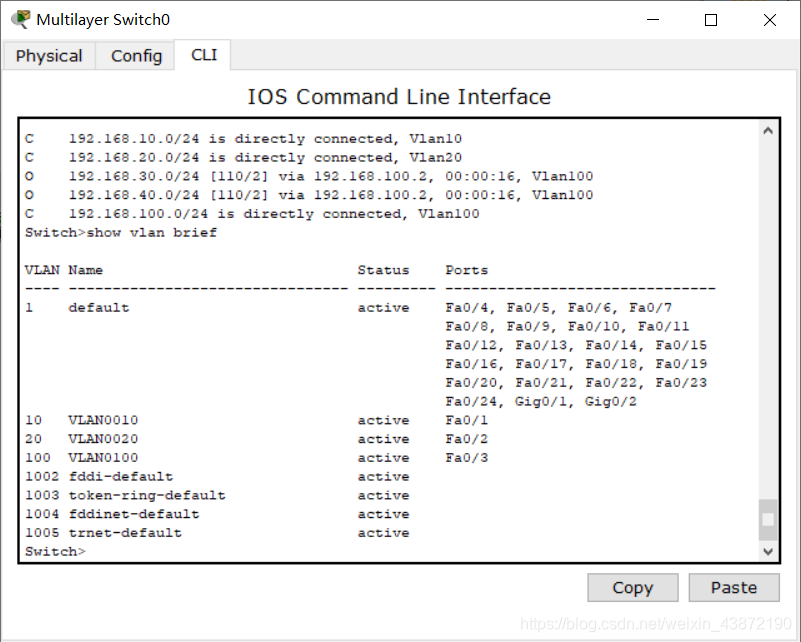Click the Ports column header
This screenshot has width=801, height=642.
click(x=466, y=270)
